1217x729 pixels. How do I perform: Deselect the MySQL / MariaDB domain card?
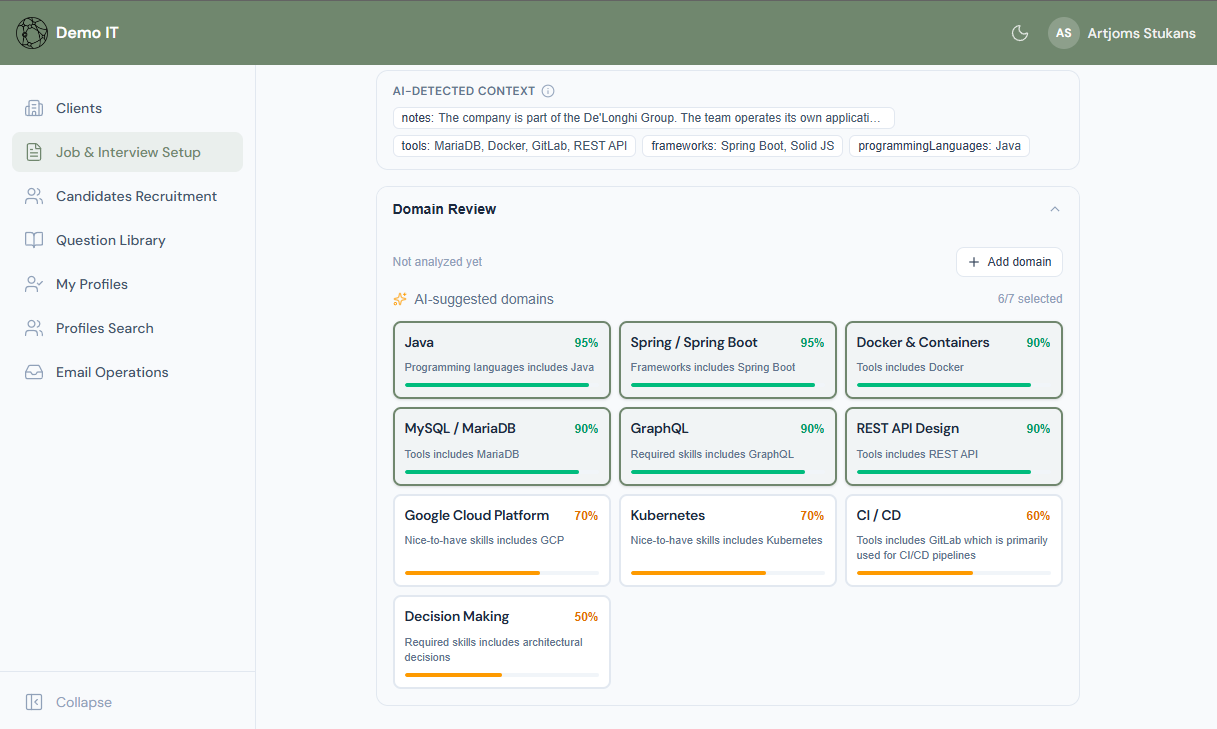point(502,446)
